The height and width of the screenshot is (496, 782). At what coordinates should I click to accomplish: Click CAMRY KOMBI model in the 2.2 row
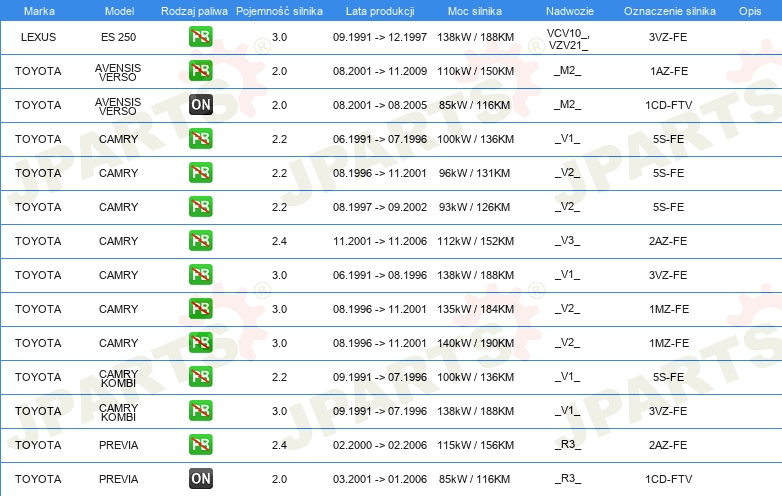(x=118, y=378)
